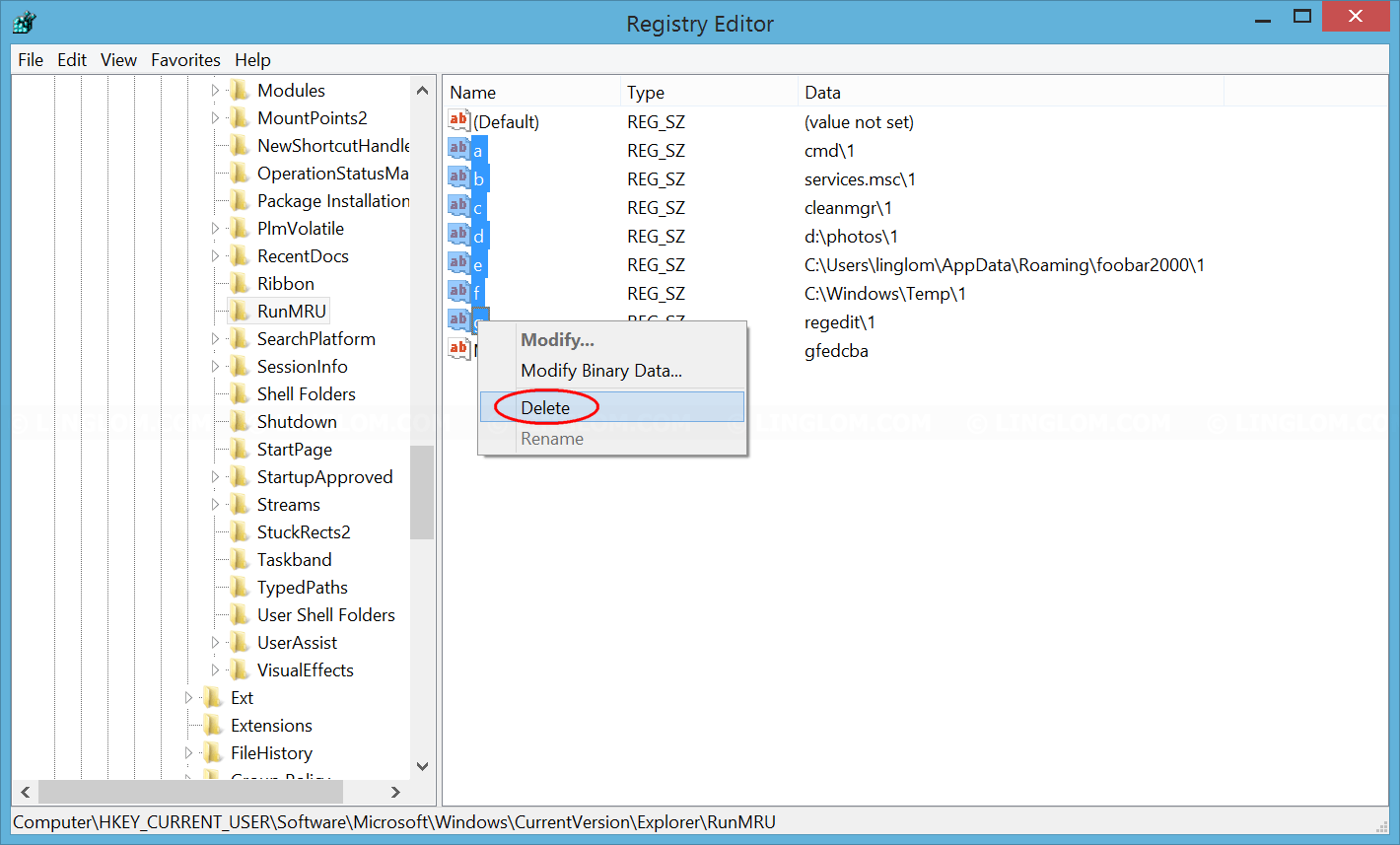Image resolution: width=1400 pixels, height=845 pixels.
Task: Click the tree pane scroll down arrow
Action: pos(422,766)
